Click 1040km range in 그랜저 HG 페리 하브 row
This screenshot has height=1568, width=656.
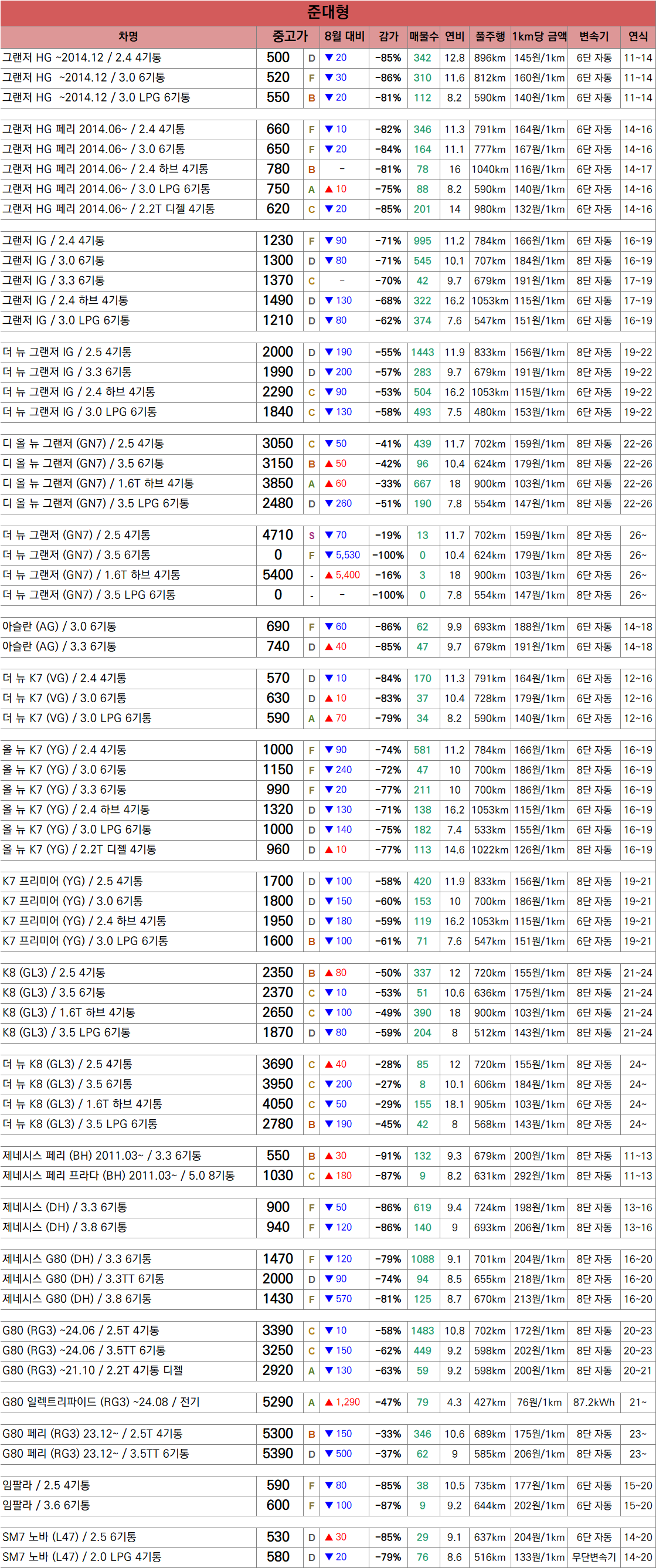(490, 169)
